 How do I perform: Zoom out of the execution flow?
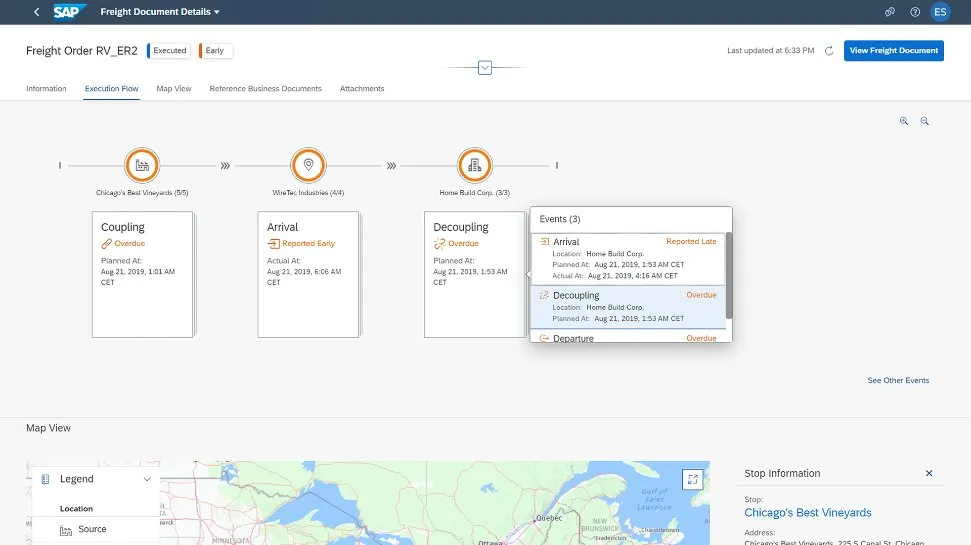pyautogui.click(x=925, y=121)
